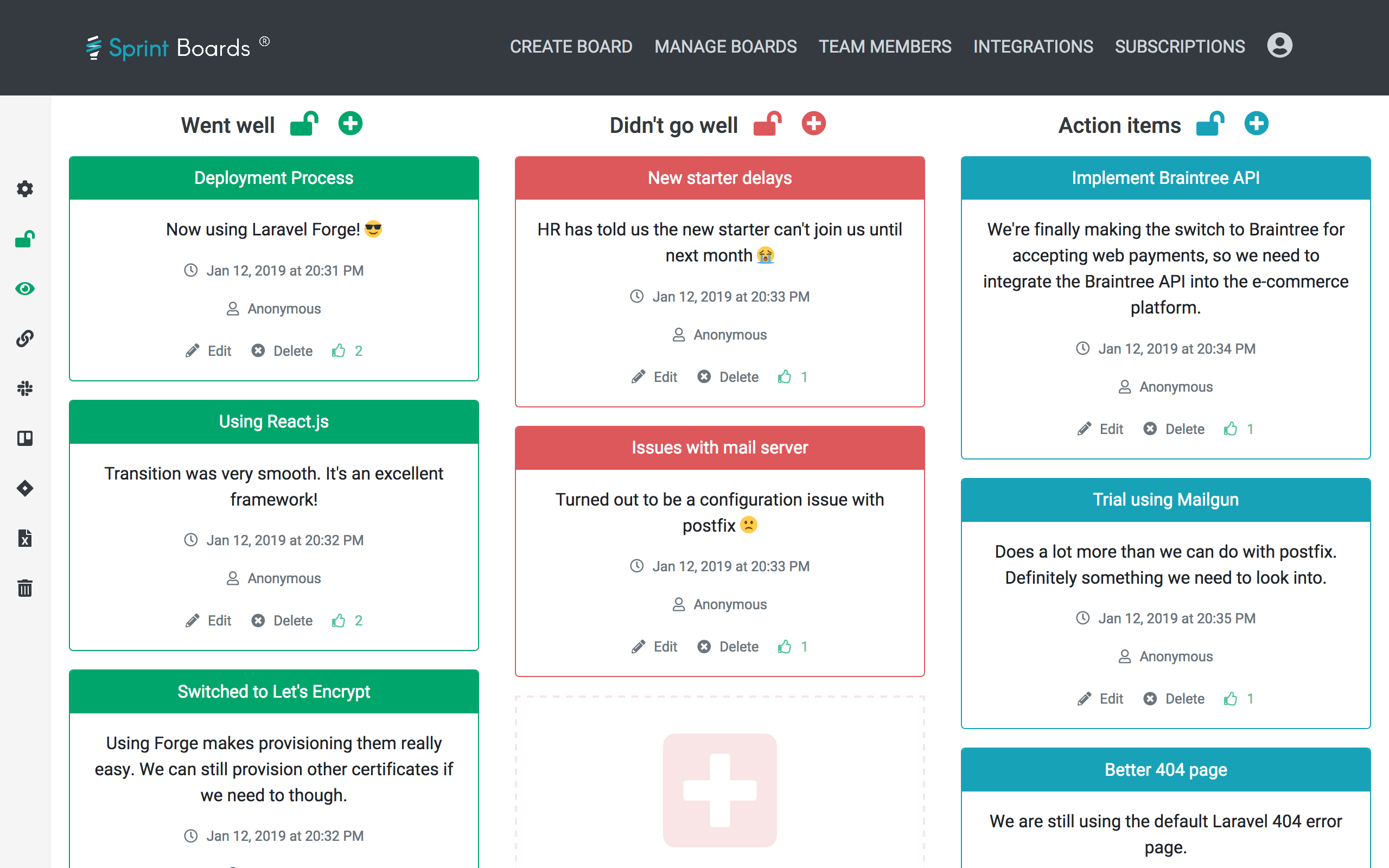Viewport: 1389px width, 868px height.
Task: Like the Deployment Process card
Action: 347,351
